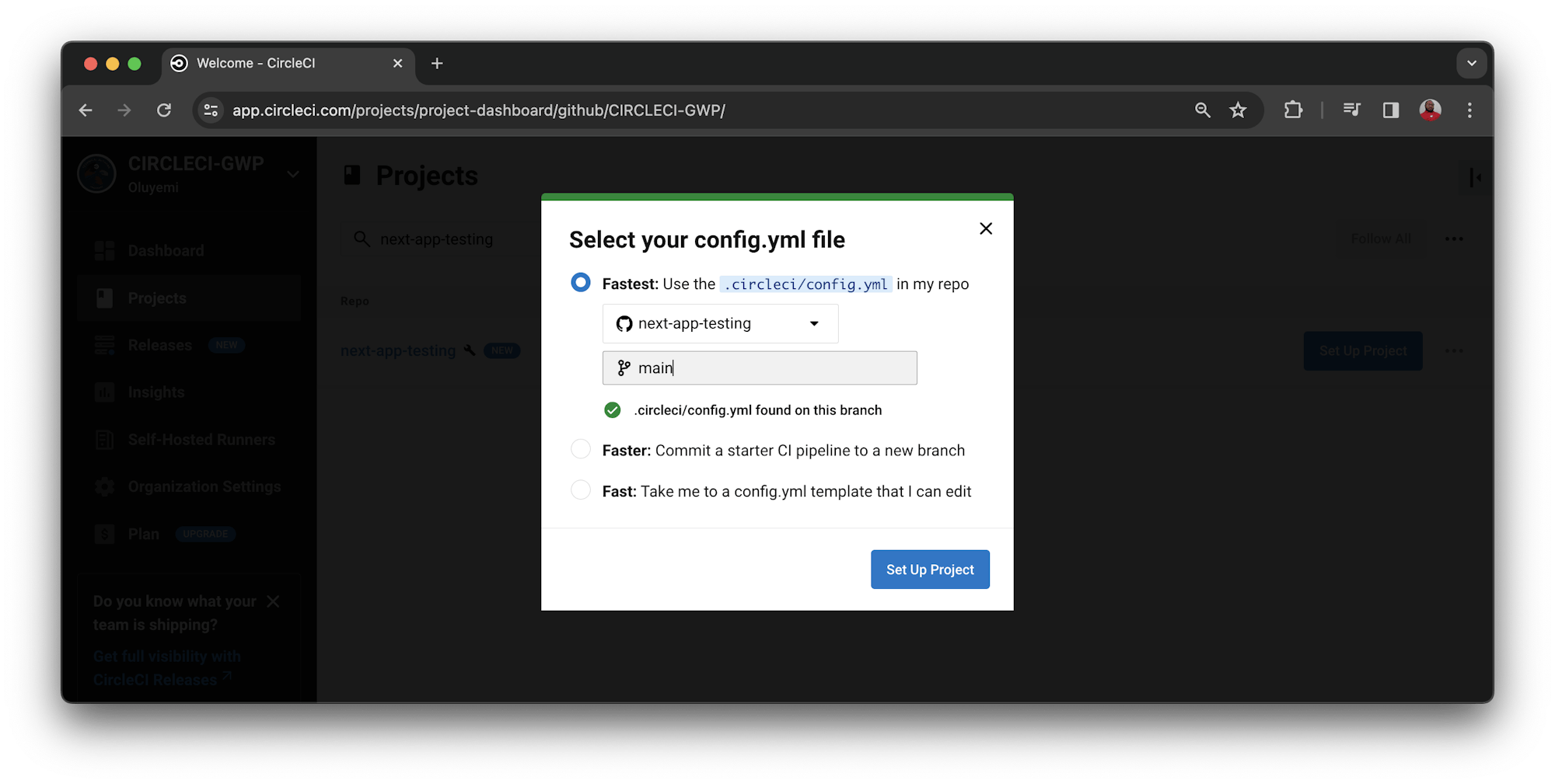Viewport: 1555px width, 784px height.
Task: Click the blue Set Up Project button
Action: click(x=930, y=569)
